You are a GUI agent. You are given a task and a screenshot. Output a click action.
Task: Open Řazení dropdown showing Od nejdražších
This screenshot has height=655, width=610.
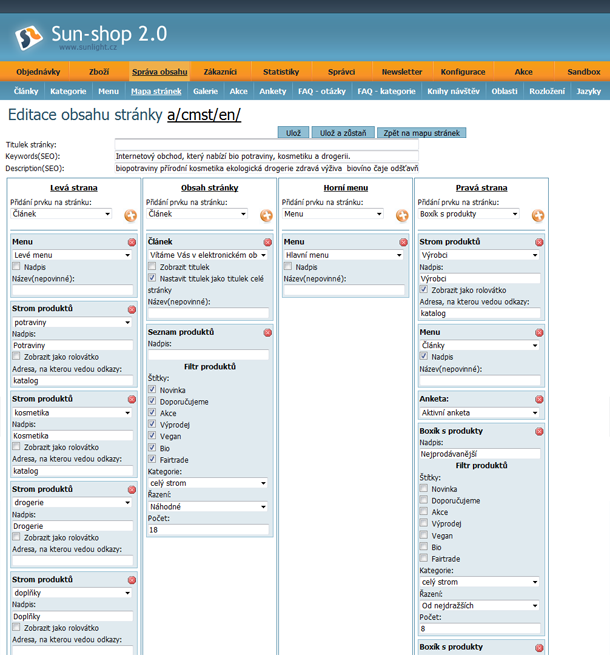[480, 605]
